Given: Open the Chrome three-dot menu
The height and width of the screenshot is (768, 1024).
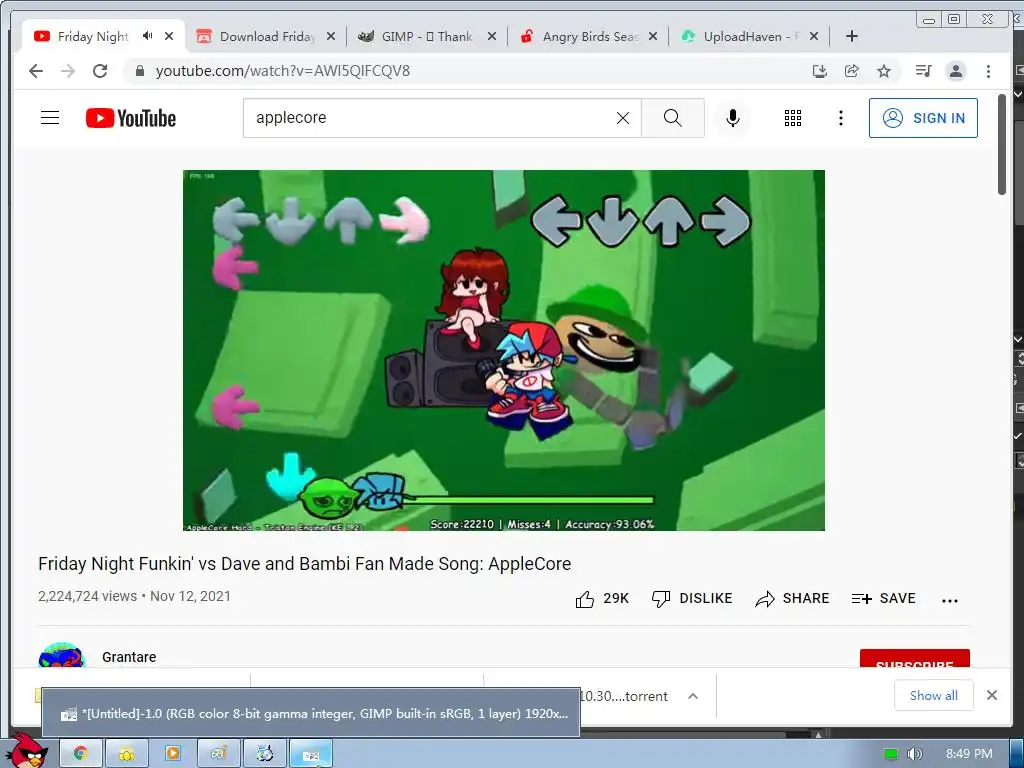Looking at the screenshot, I should tap(988, 71).
